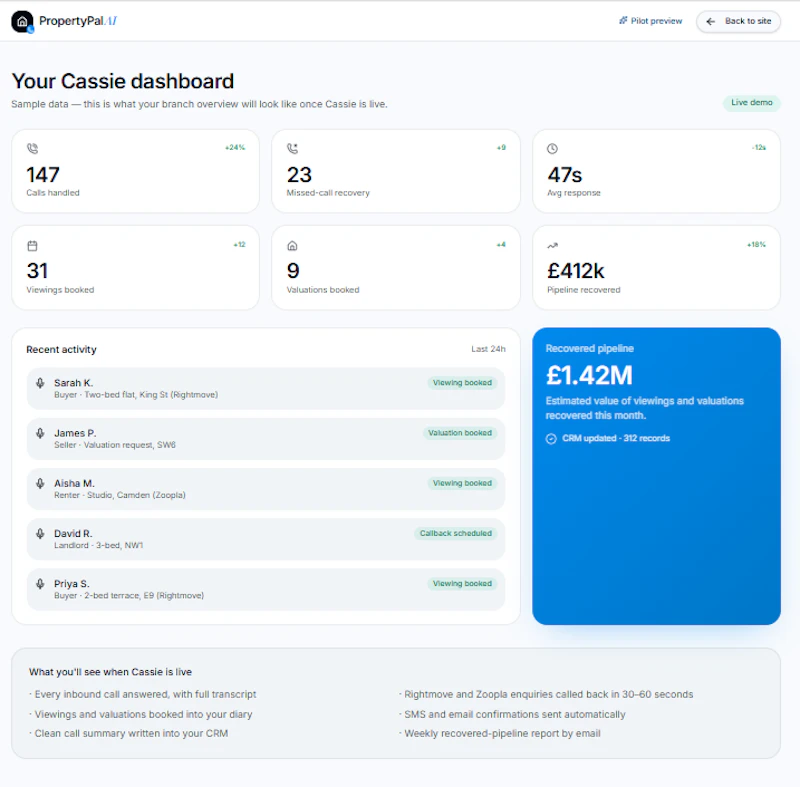Click the Recent activity heading
The image size is (800, 787).
(x=61, y=349)
